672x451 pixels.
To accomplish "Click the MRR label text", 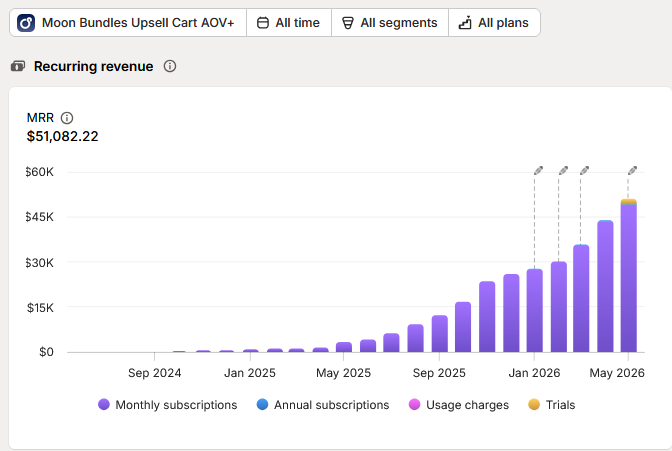I will [x=40, y=117].
